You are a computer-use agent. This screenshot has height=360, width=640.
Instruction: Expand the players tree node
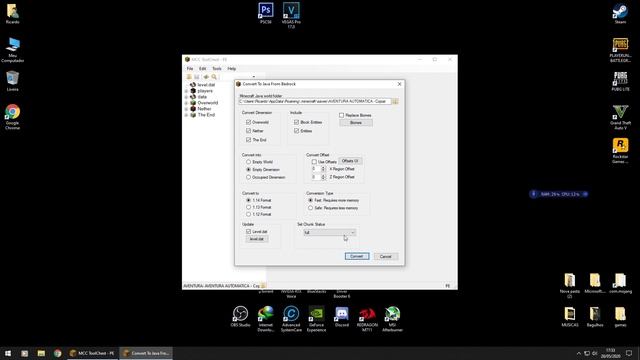pyautogui.click(x=187, y=91)
